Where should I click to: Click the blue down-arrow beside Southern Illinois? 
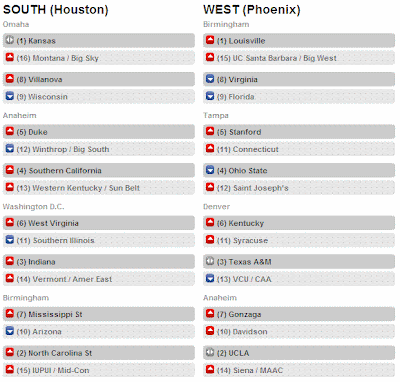(10, 240)
